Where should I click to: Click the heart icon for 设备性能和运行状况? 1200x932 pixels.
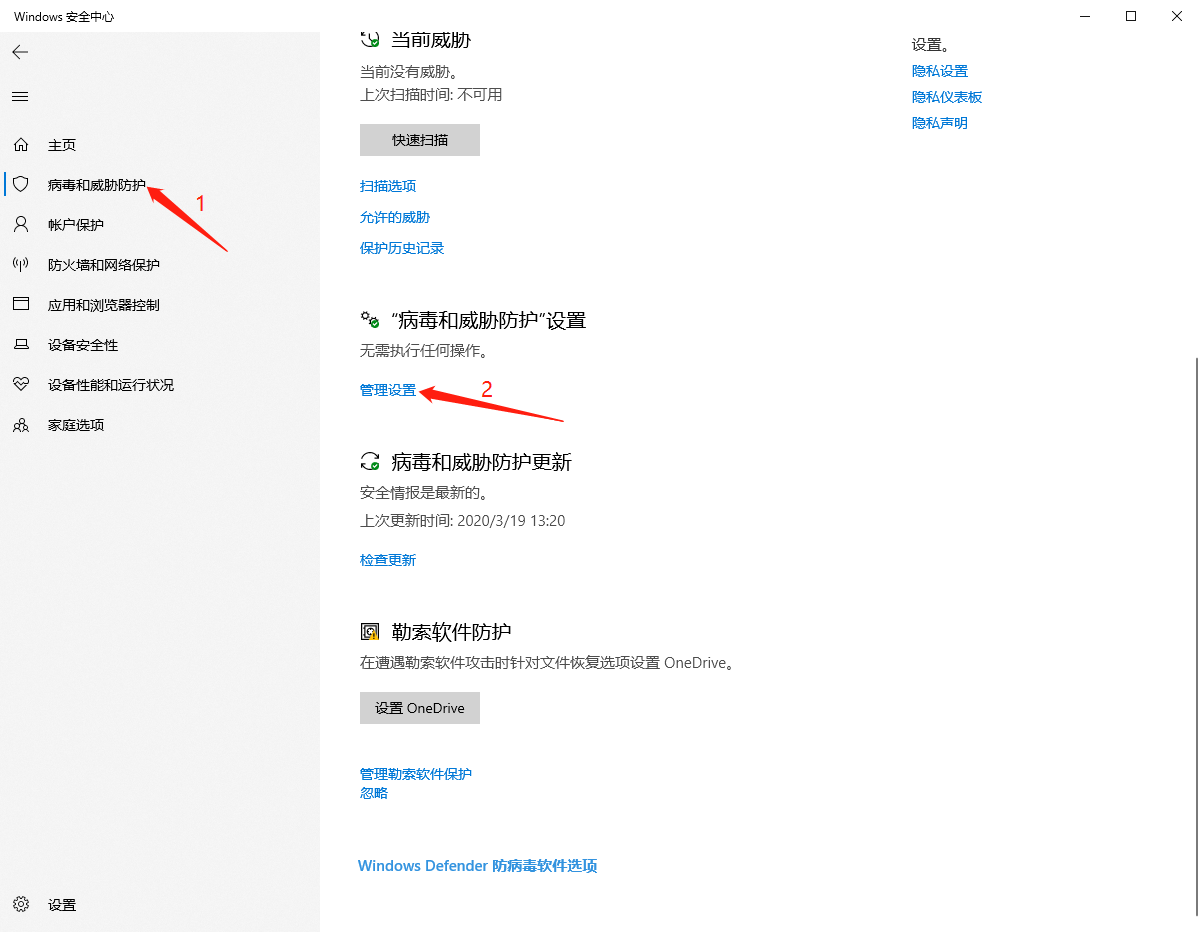[20, 385]
